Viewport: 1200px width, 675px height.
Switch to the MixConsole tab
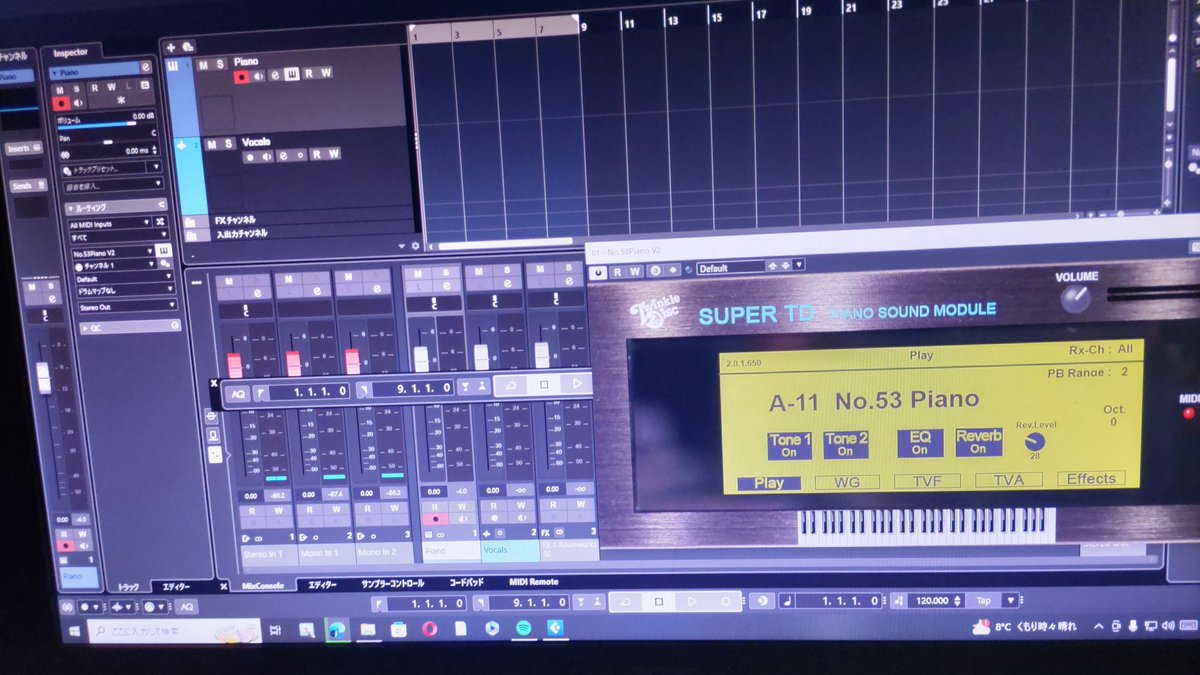tap(264, 584)
